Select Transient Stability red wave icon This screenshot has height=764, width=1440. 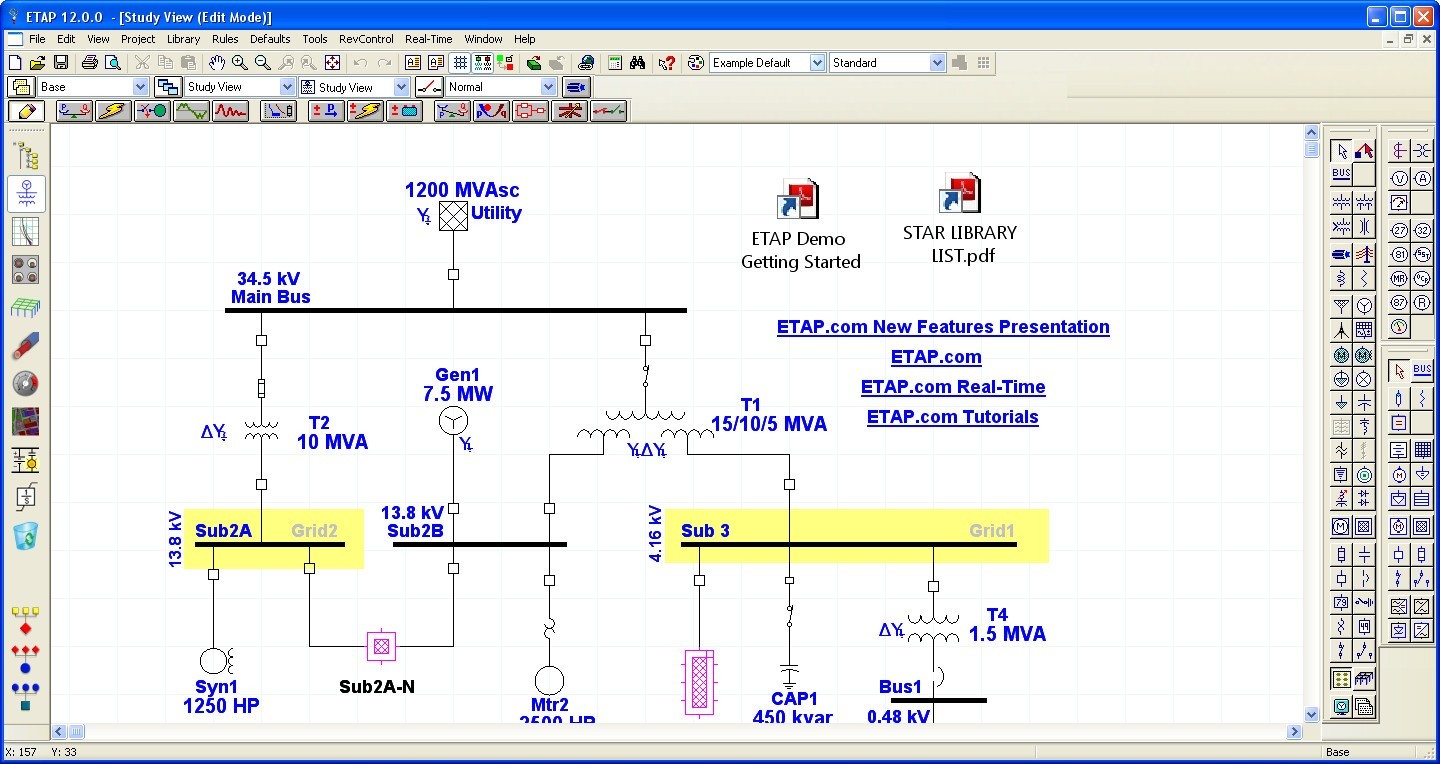(230, 111)
